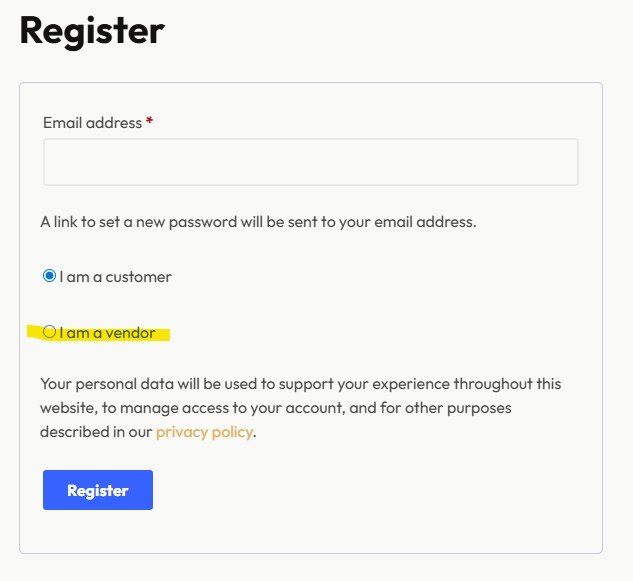Viewport: 633px width, 581px height.
Task: Click the red required asterisk by Email address
Action: 150,123
